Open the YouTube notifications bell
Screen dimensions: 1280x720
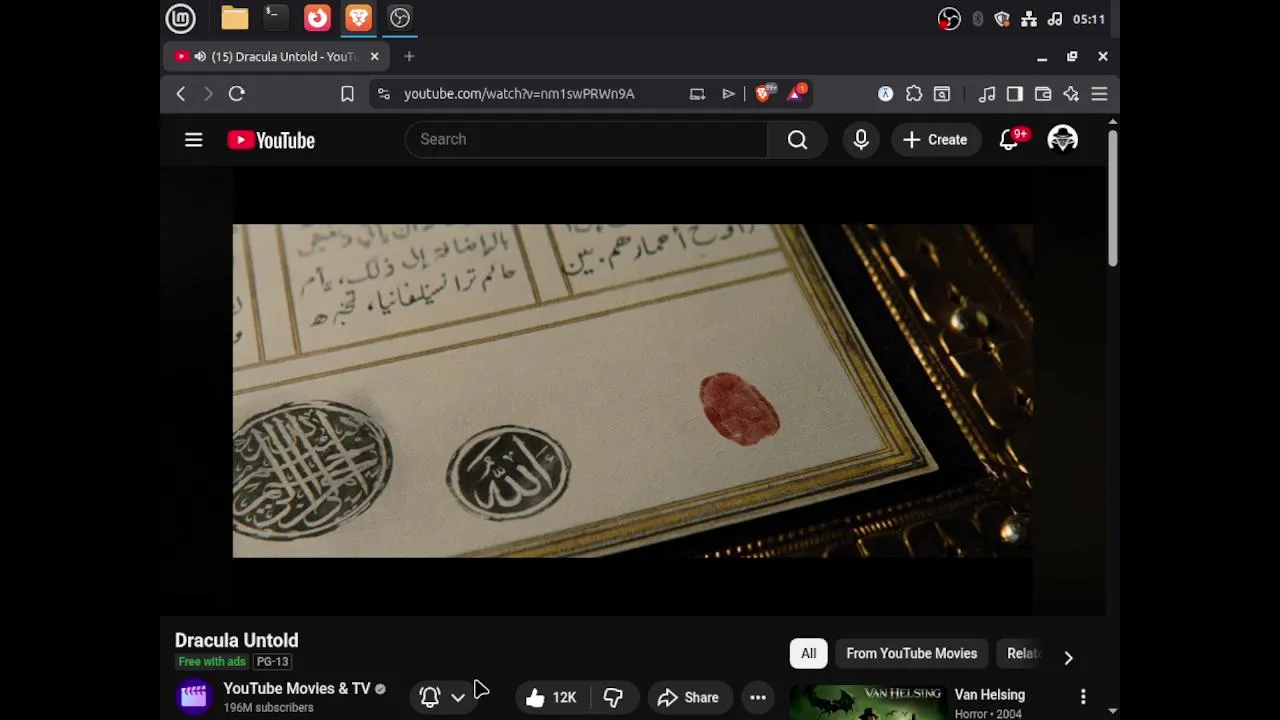point(1010,140)
